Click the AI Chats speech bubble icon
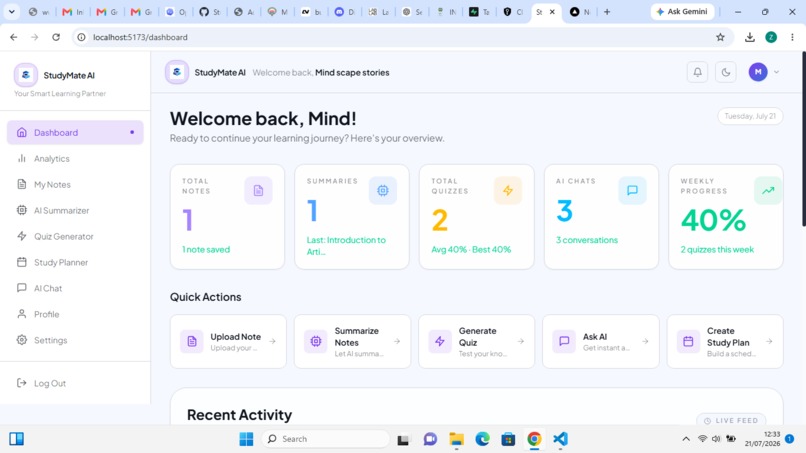The width and height of the screenshot is (806, 453). click(x=632, y=191)
